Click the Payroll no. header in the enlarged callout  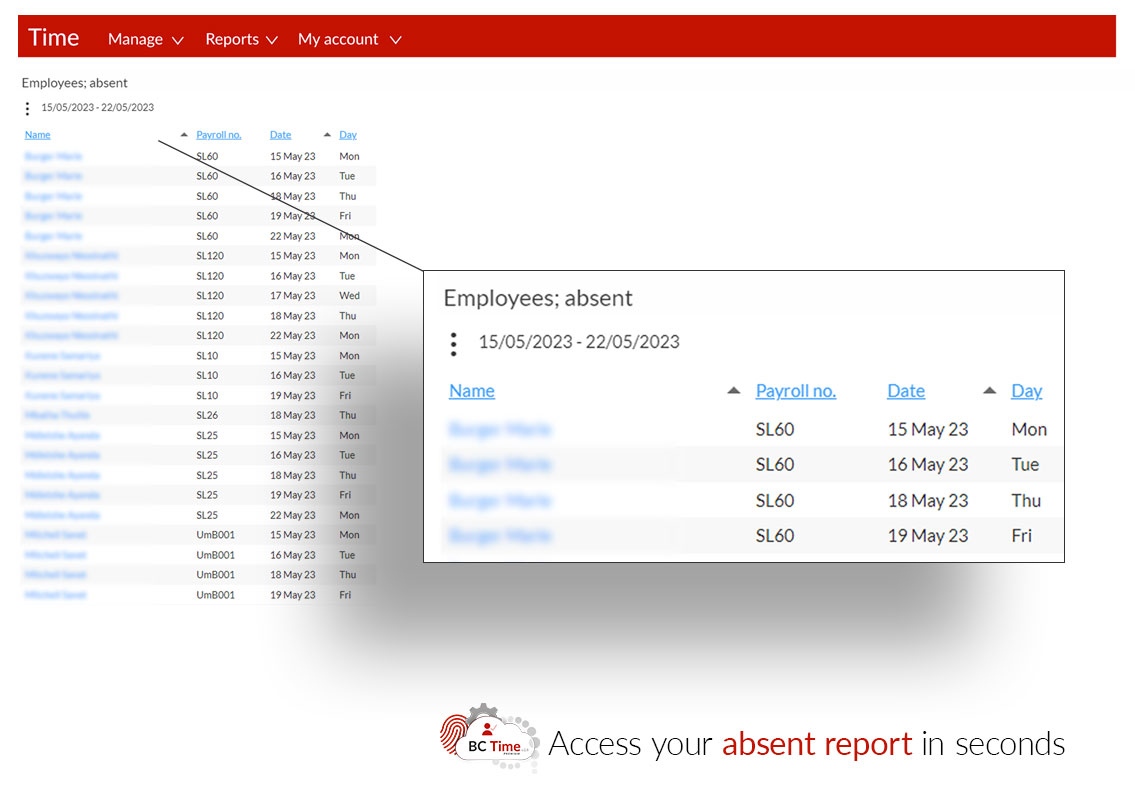pos(795,391)
